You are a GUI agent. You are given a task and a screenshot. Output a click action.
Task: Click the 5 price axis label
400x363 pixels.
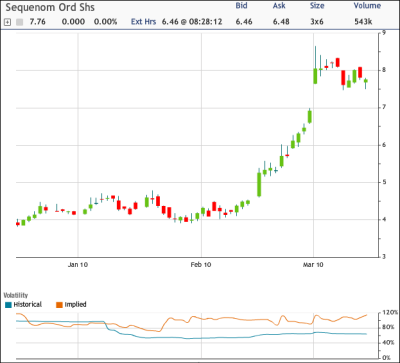click(384, 182)
